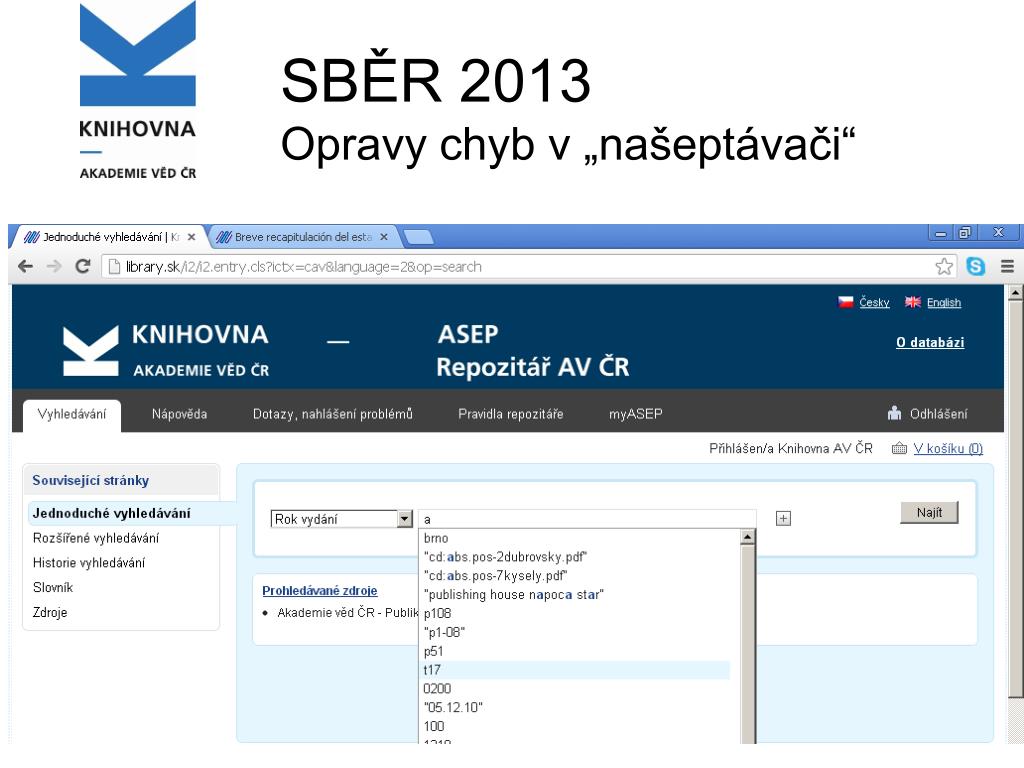Viewport: 1024px width, 768px height.
Task: Click the Czech flag icon
Action: [846, 302]
